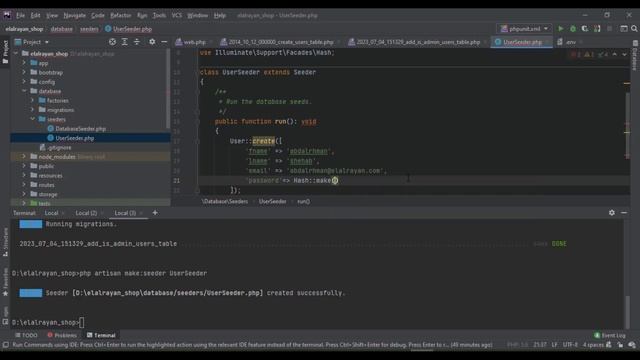Select Local (2) terminal tab
This screenshot has height=360, width=640.
click(86, 213)
